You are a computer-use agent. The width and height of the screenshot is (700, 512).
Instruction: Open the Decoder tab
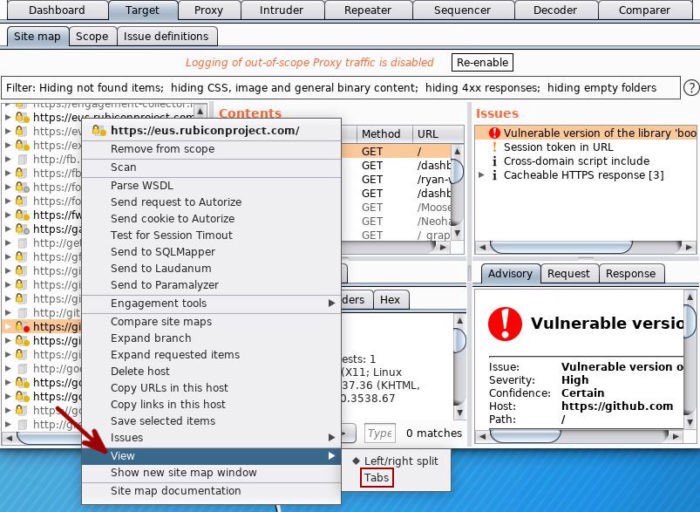(555, 10)
